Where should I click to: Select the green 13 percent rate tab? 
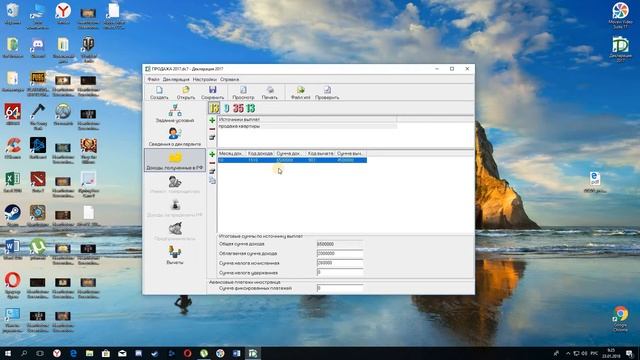coord(250,108)
